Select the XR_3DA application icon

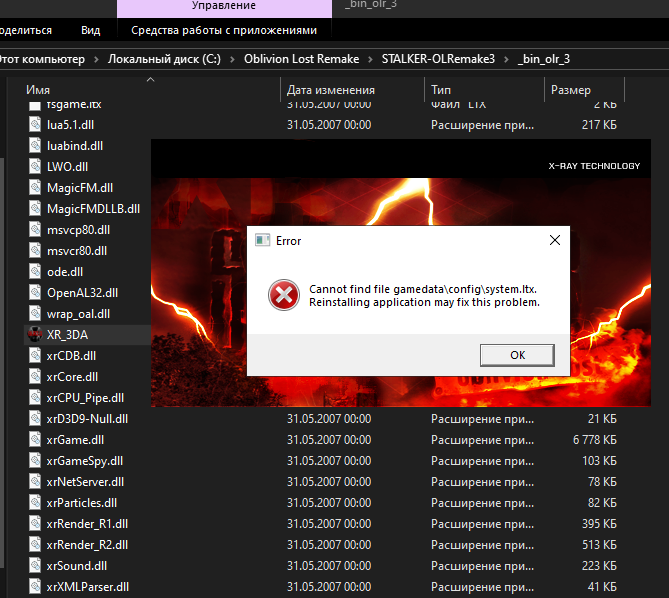35,335
